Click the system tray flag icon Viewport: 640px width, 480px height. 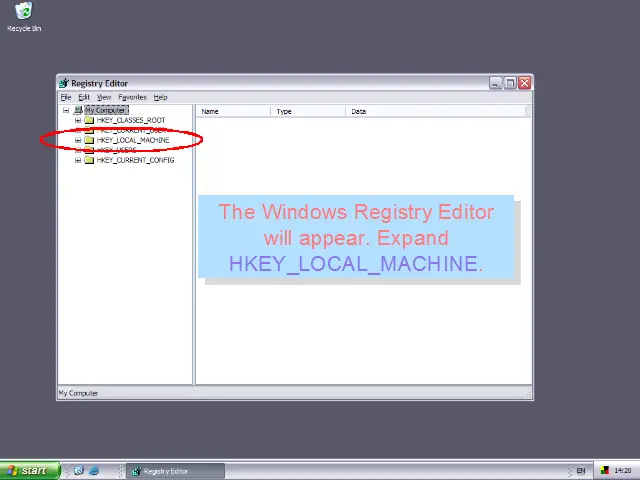click(x=604, y=471)
